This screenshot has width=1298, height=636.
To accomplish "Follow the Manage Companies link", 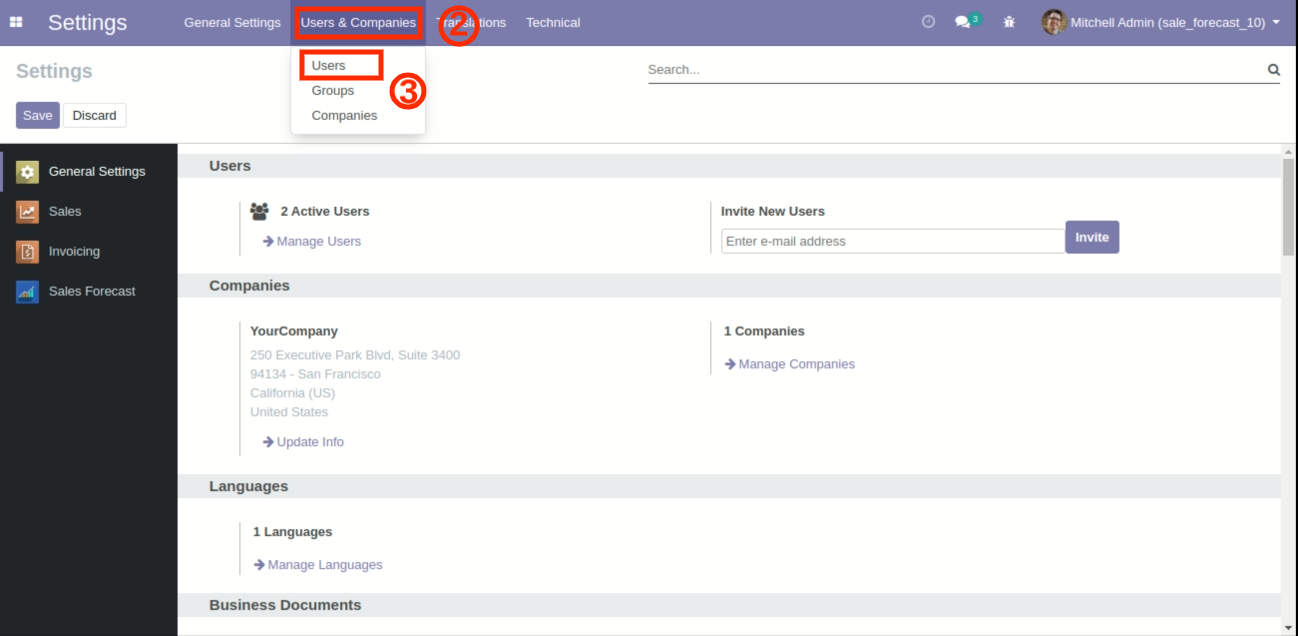I will click(790, 364).
